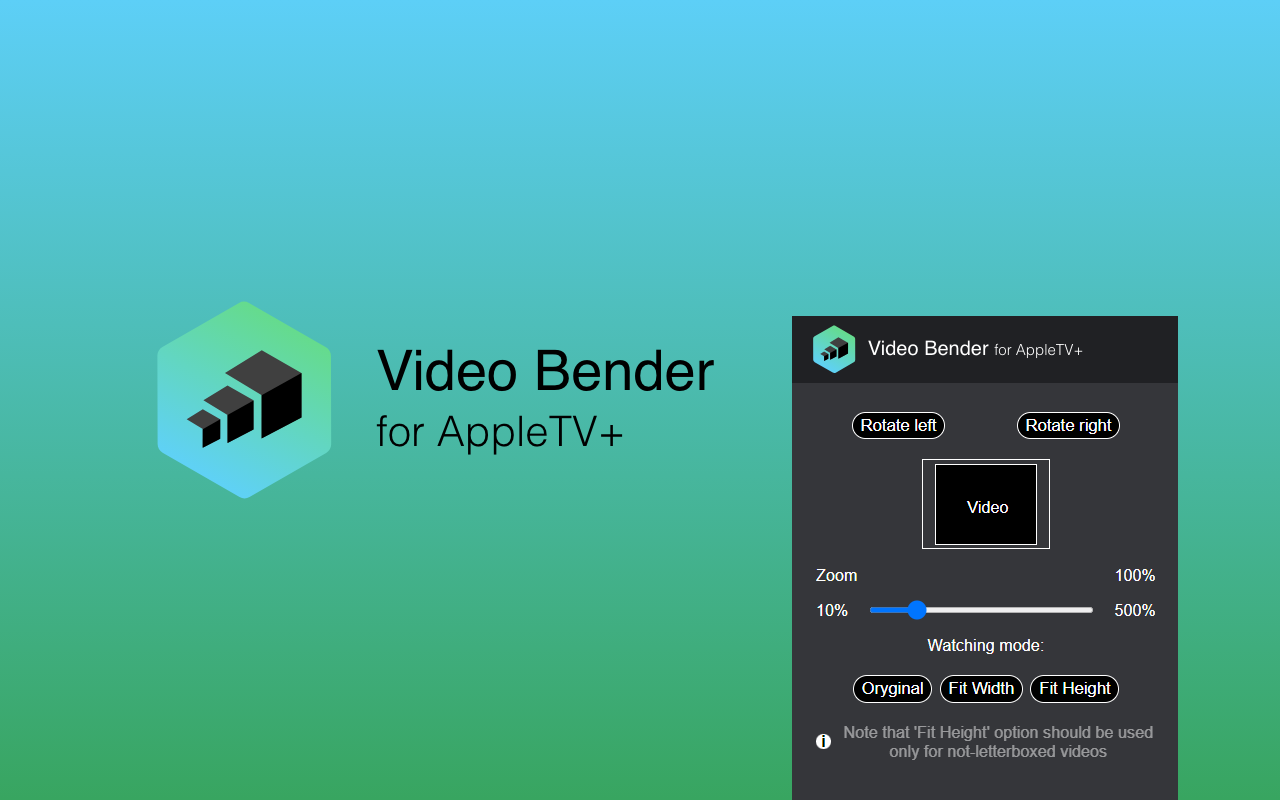Click the large 'for AppleTV+' subtitle
Screen dimensions: 1280x800
500,432
